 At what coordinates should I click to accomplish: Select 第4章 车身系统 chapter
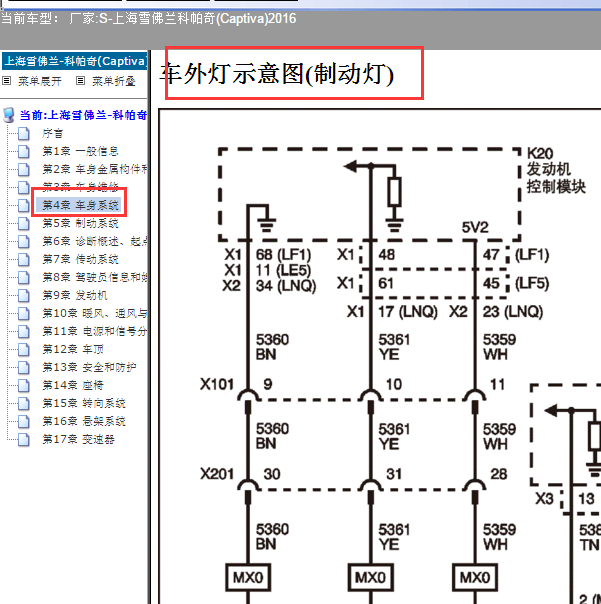tap(80, 205)
